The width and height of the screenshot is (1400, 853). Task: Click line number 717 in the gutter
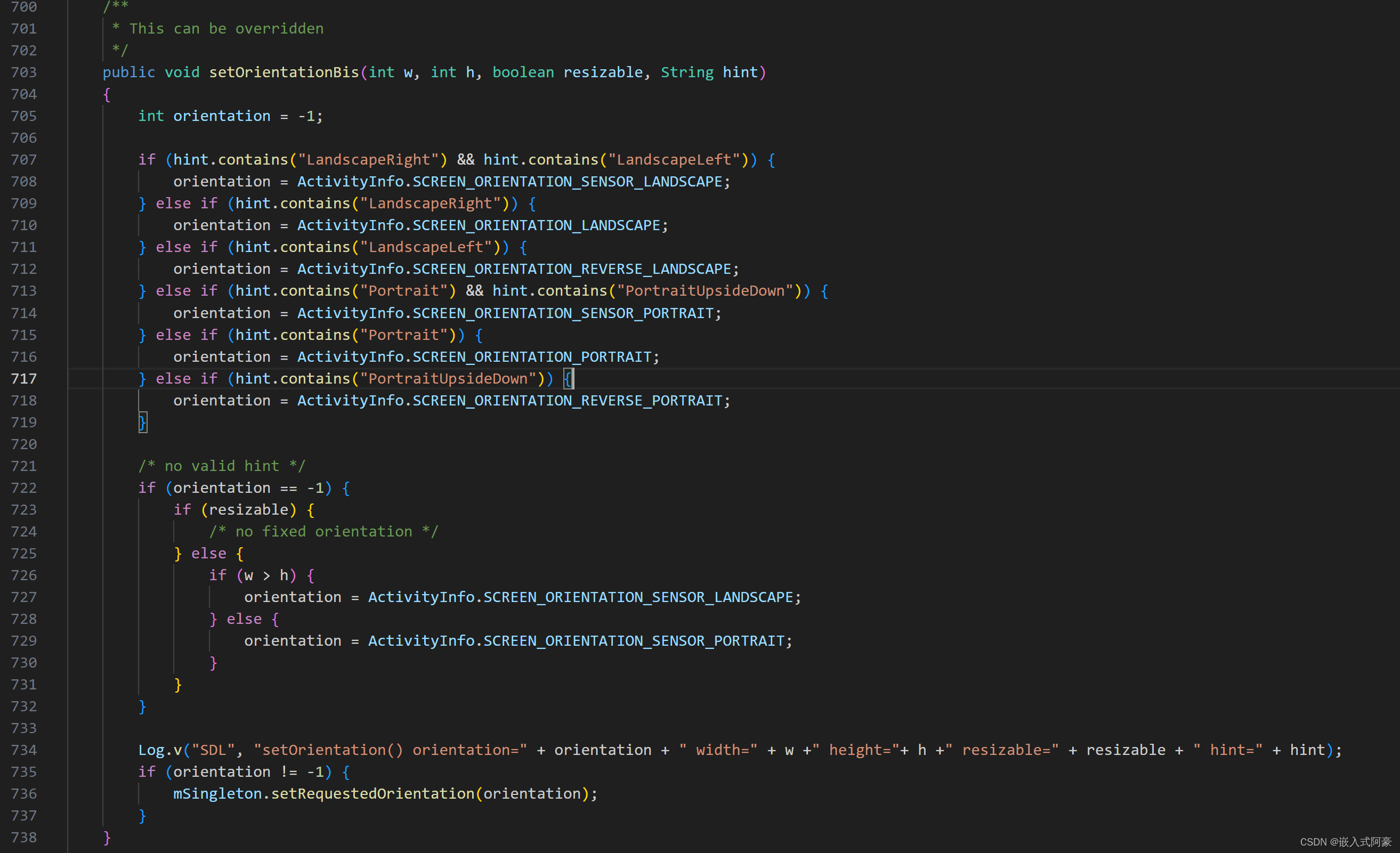tap(24, 379)
